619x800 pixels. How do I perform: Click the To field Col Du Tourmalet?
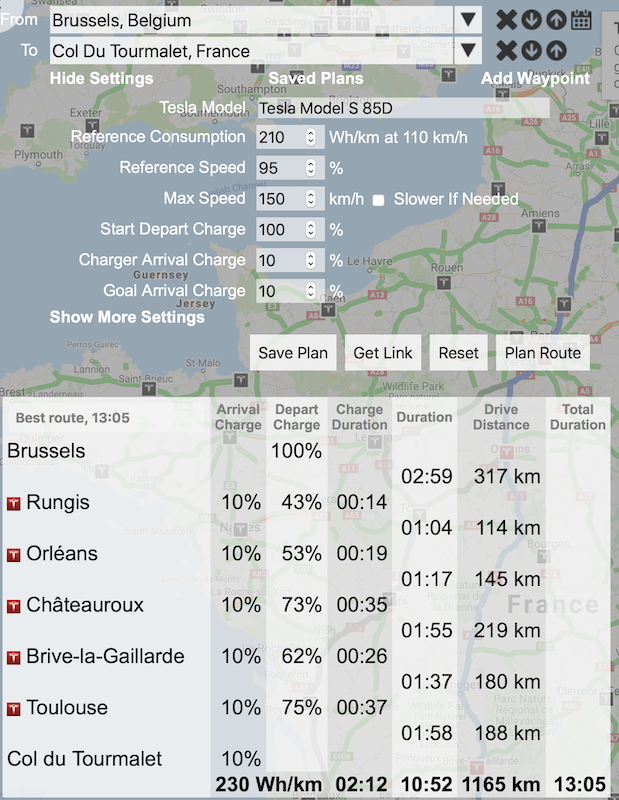click(x=251, y=51)
